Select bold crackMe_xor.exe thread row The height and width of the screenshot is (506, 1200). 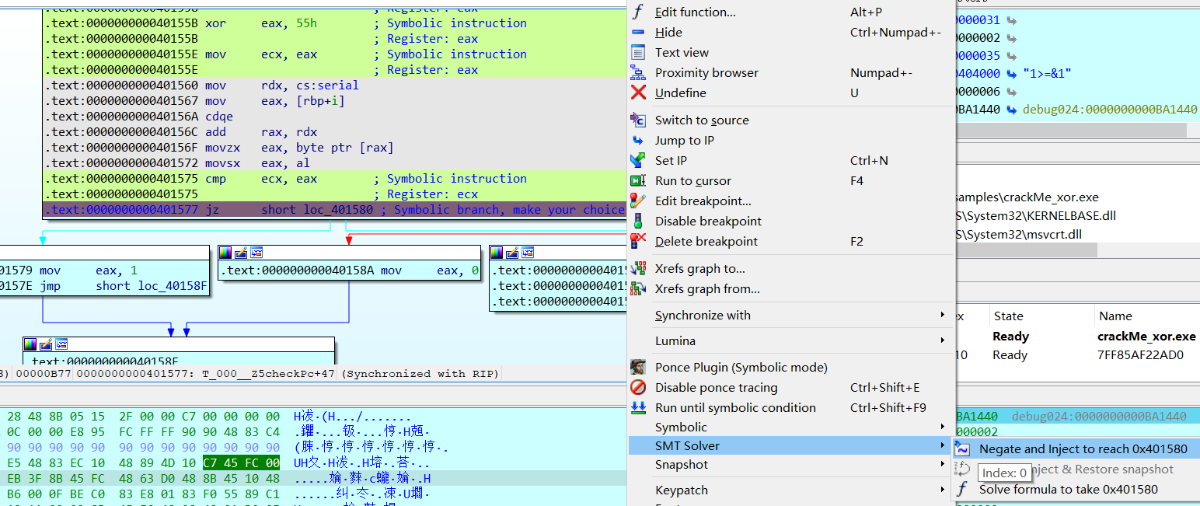(1077, 336)
